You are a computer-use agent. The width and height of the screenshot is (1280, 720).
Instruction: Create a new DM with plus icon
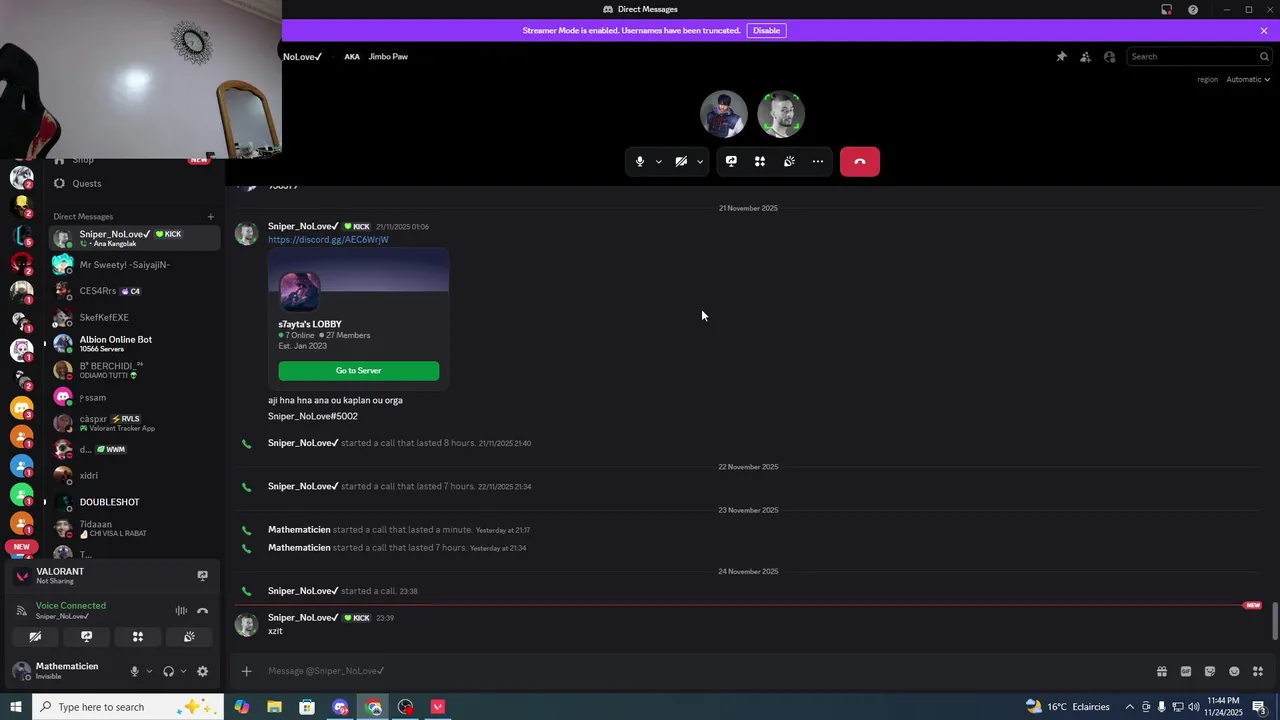[x=211, y=217]
